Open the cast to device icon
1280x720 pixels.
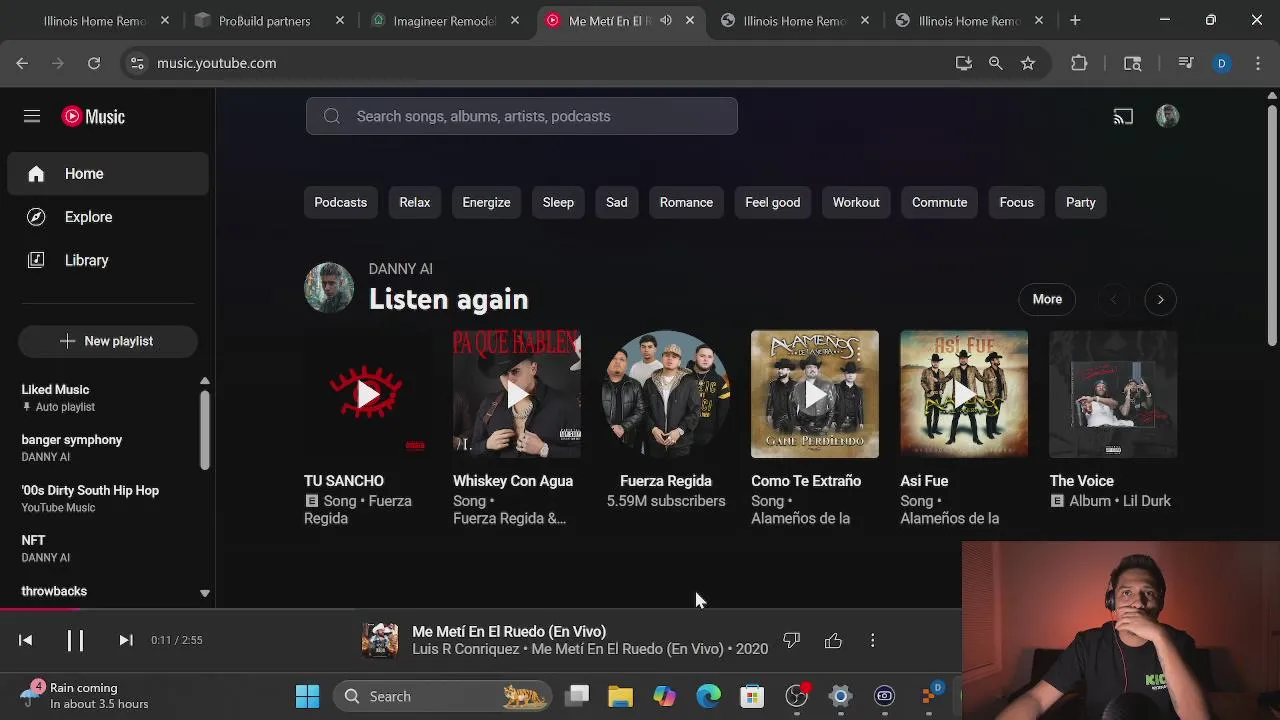tap(1123, 117)
